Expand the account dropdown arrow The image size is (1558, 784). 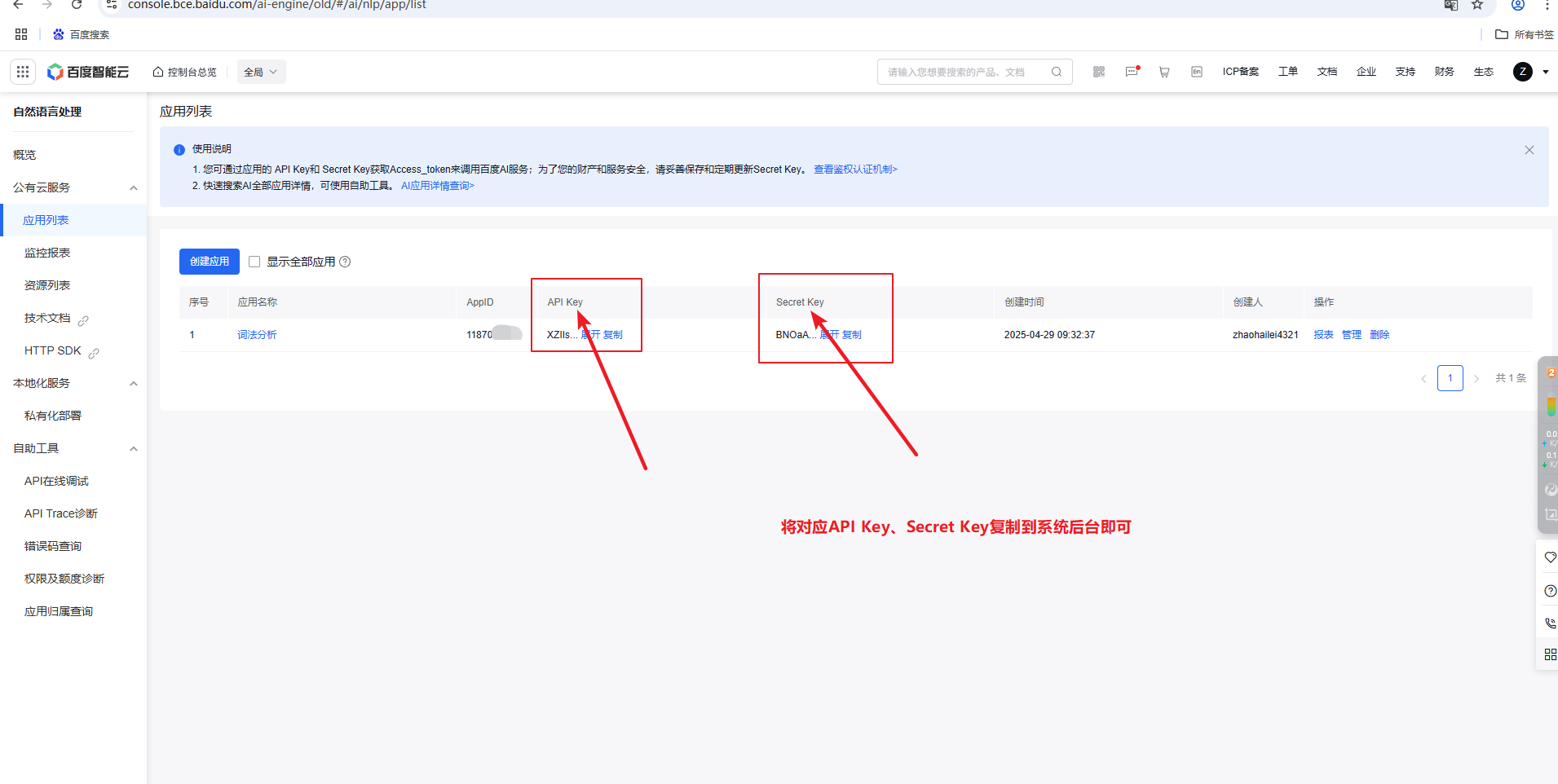point(1546,72)
